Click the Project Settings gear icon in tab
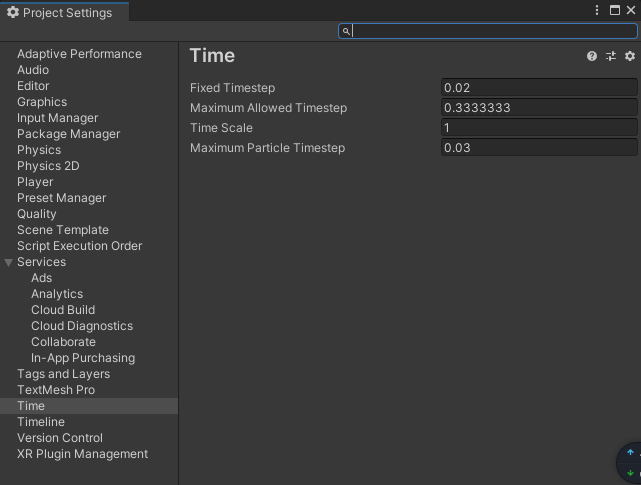Viewport: 641px width, 485px height. [13, 13]
